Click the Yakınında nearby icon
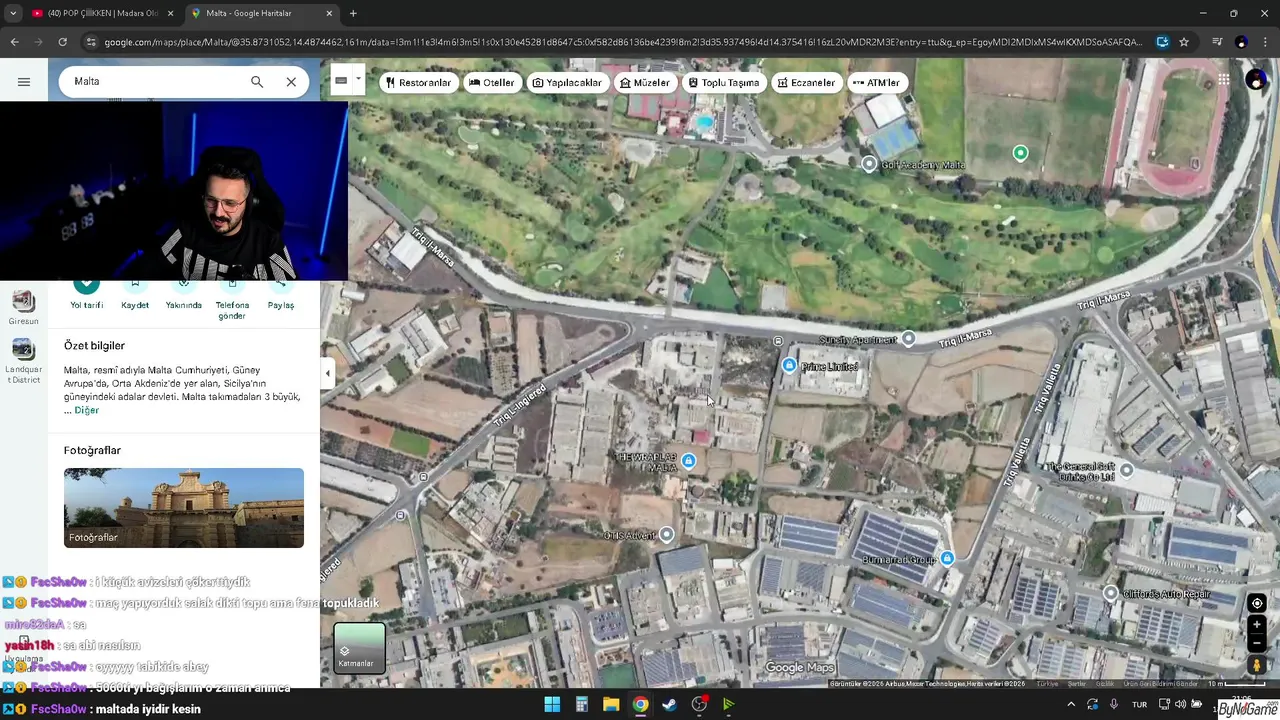1280x720 pixels. tap(184, 286)
